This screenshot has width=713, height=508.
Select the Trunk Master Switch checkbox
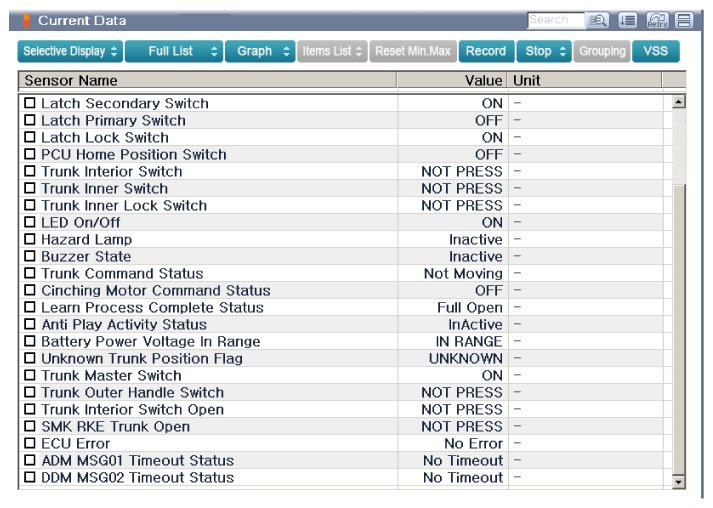(x=29, y=376)
